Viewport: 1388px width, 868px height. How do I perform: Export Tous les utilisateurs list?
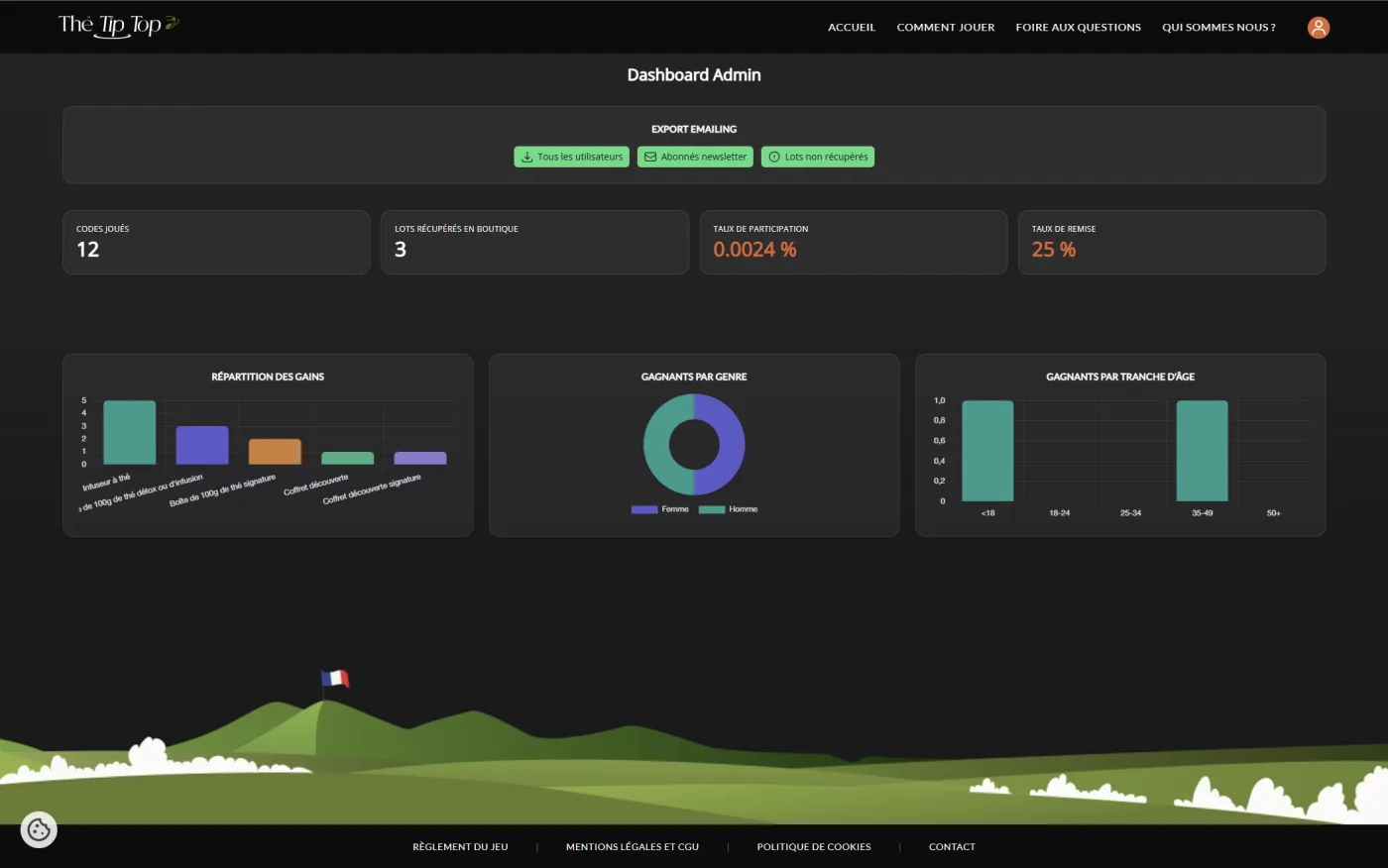tap(571, 157)
